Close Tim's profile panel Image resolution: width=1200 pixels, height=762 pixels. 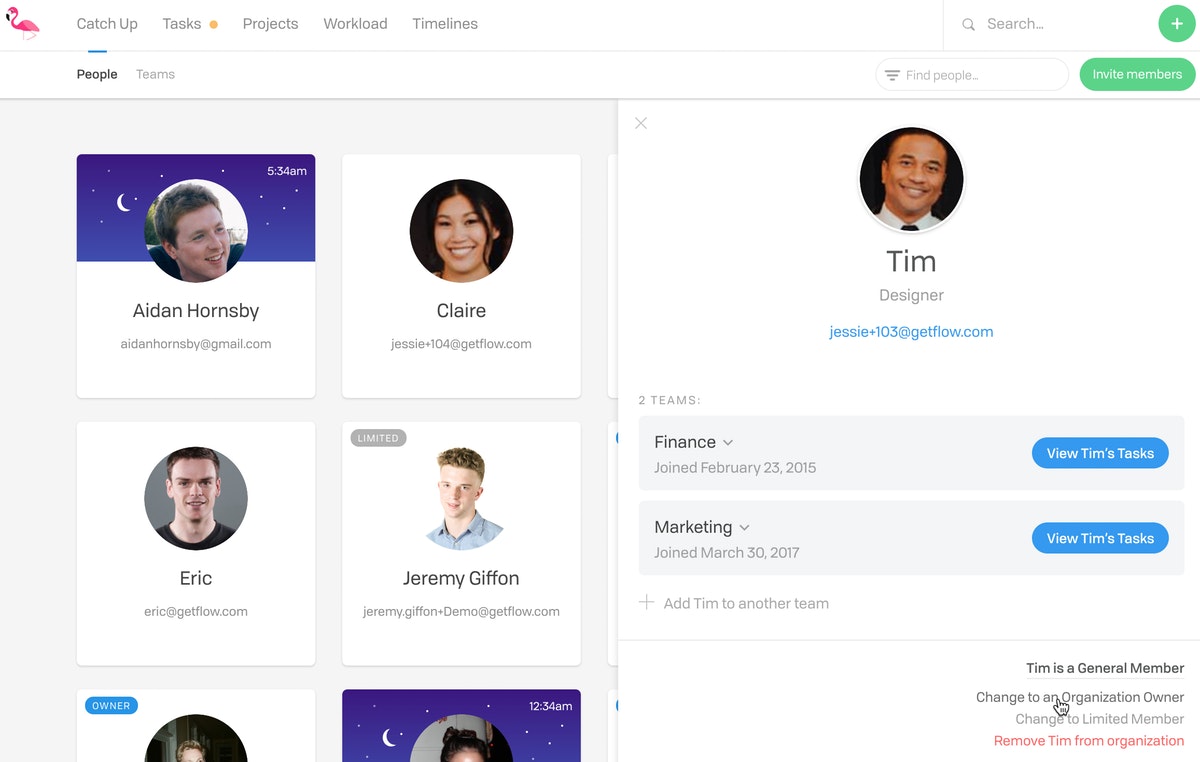641,123
